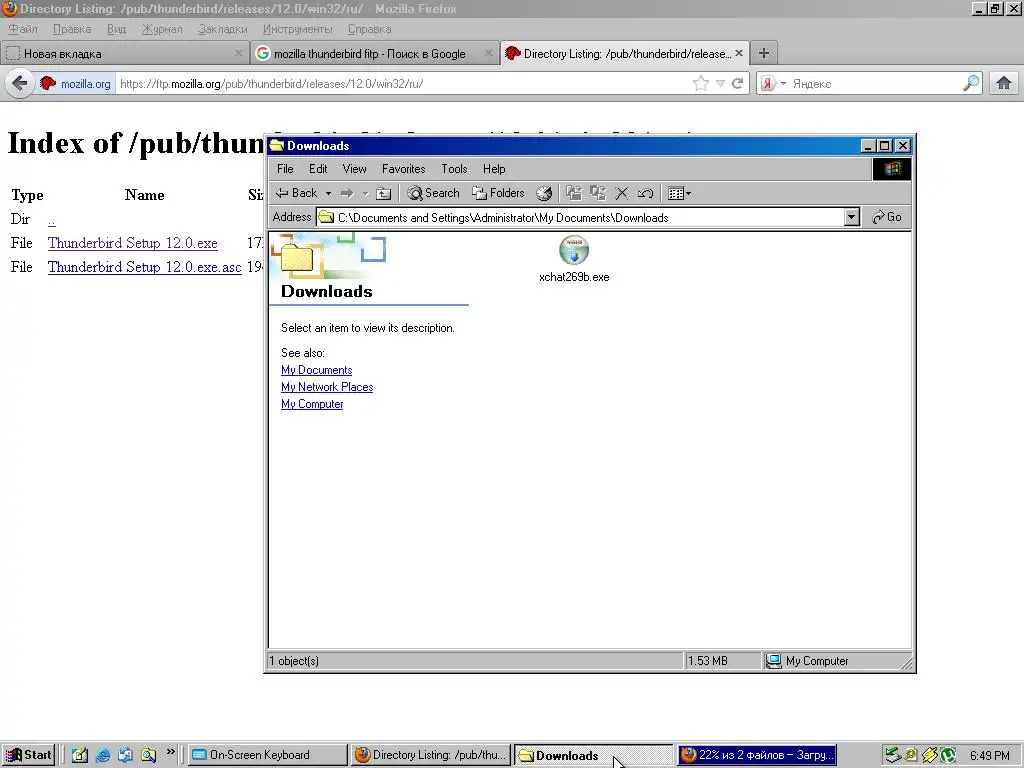Switch to Directory Listing Firefox taskbar button

[x=430, y=755]
